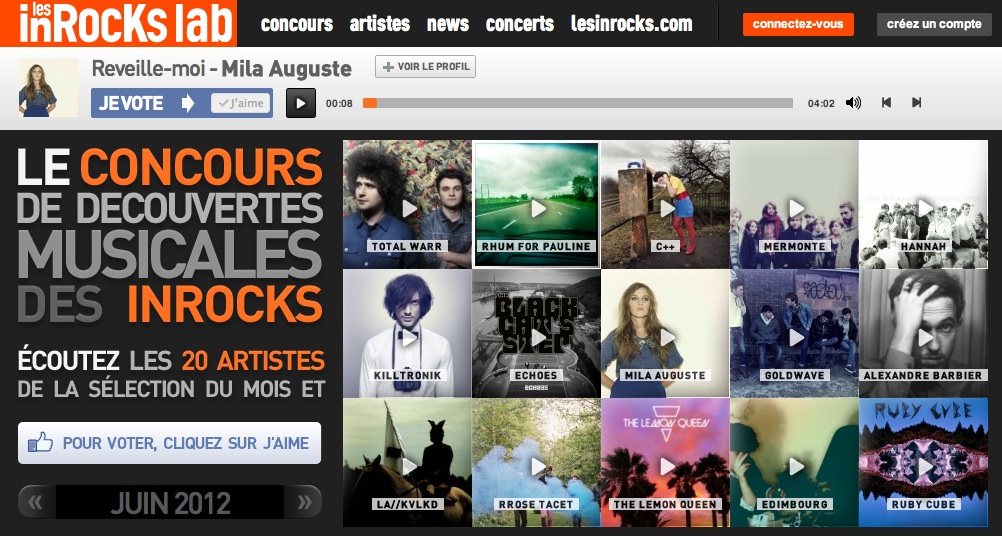The image size is (1002, 536).
Task: Click the ALEXANDRE BARBIER name label
Action: (x=923, y=375)
